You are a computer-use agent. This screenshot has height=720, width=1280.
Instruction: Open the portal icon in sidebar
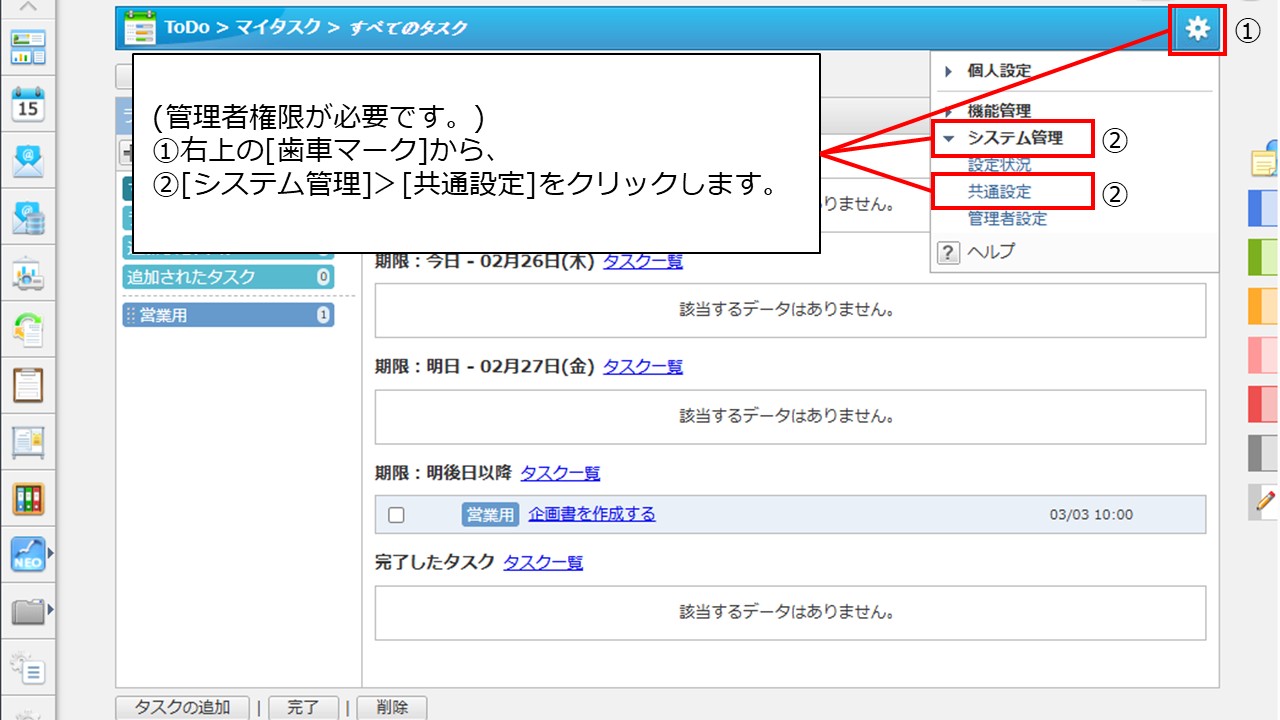(28, 47)
